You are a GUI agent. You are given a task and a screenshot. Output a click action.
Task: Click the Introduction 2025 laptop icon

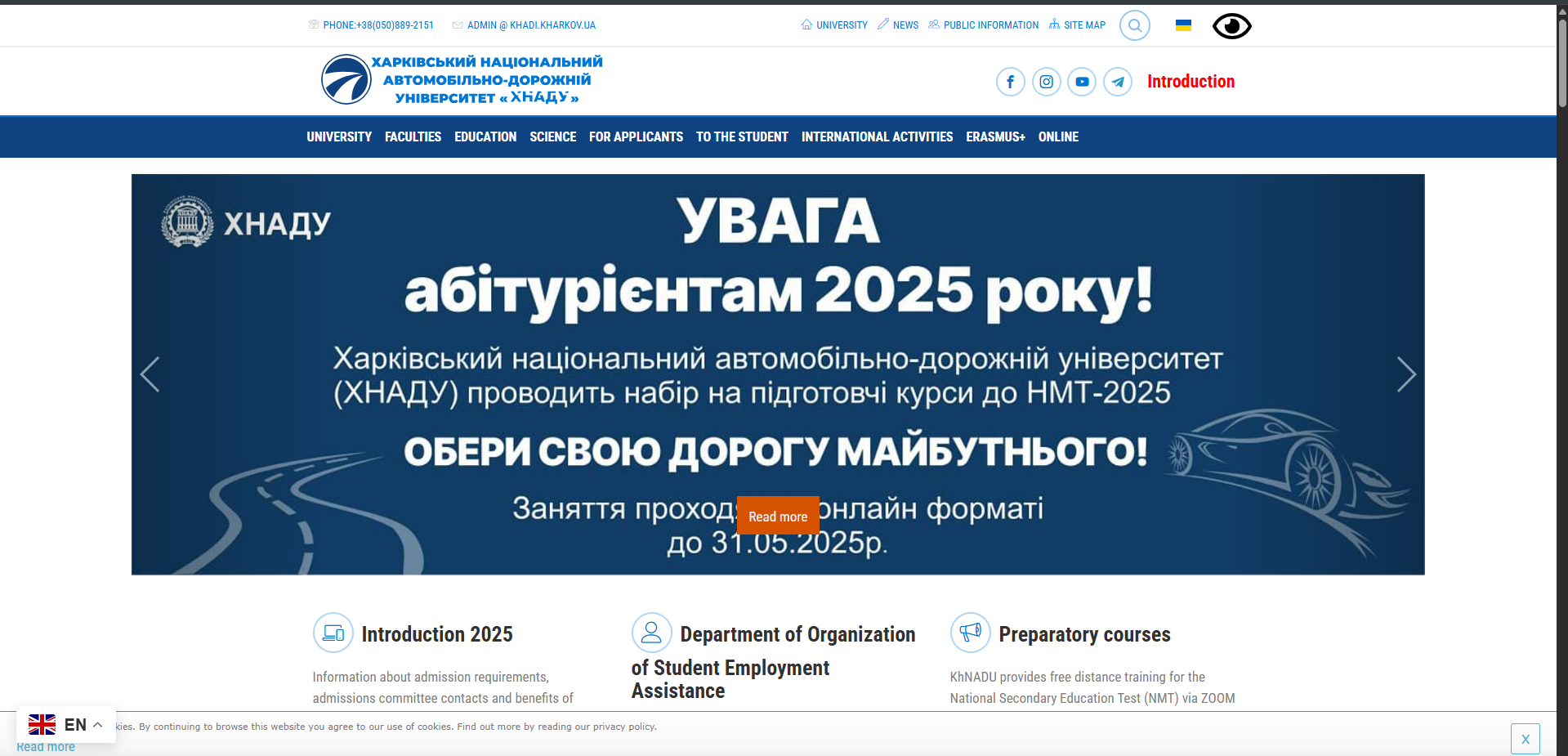(333, 633)
